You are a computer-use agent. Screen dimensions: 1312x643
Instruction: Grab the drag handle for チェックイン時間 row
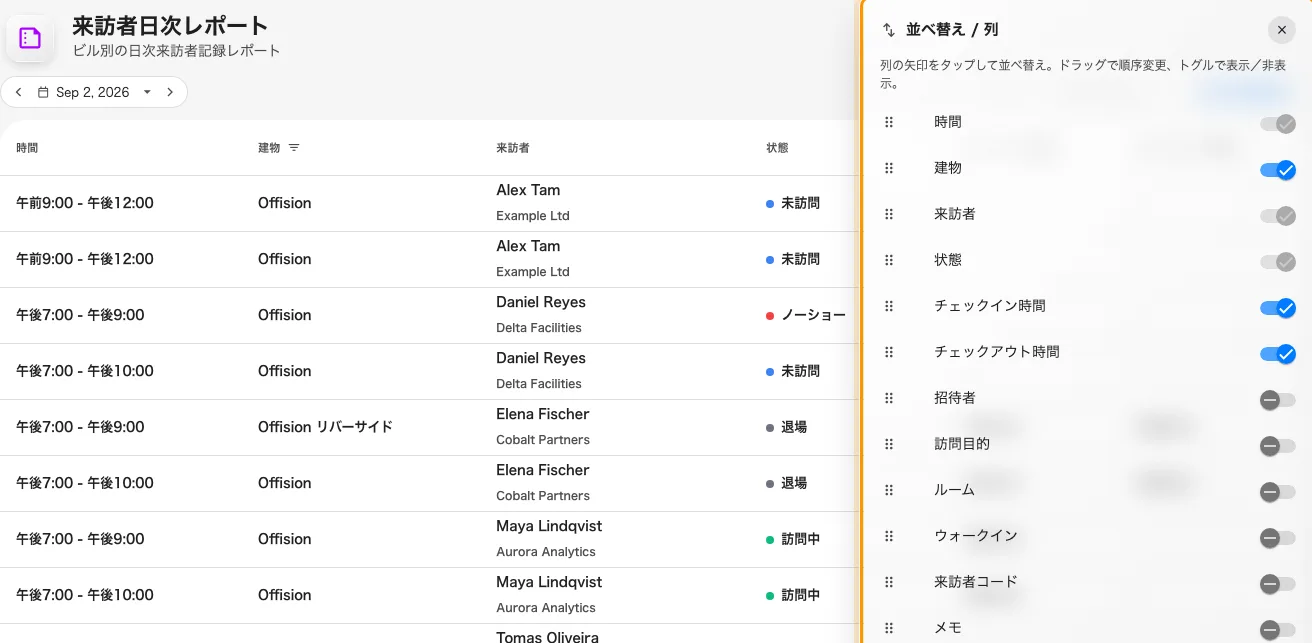click(889, 306)
